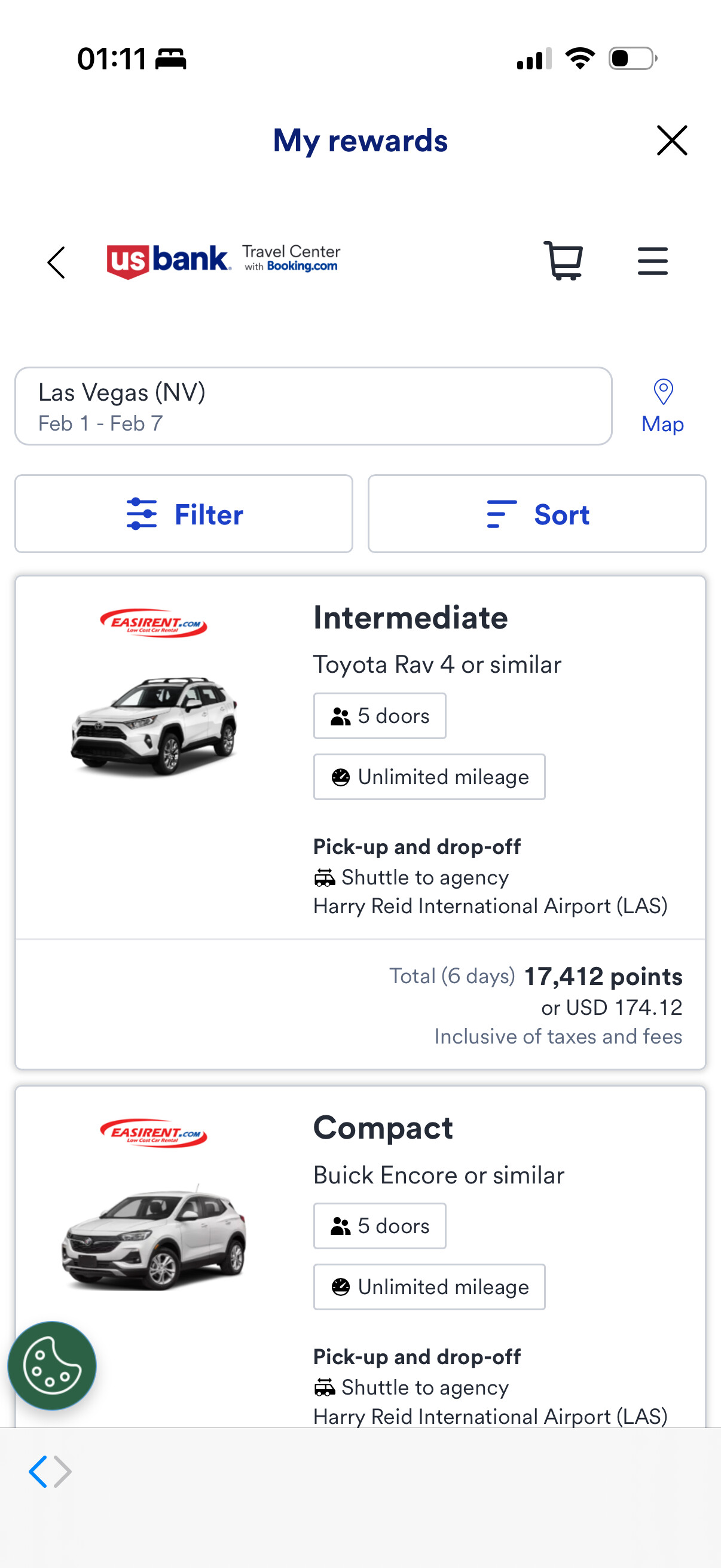Tap the 17,412 points total price
This screenshot has width=721, height=1568.
tap(603, 977)
